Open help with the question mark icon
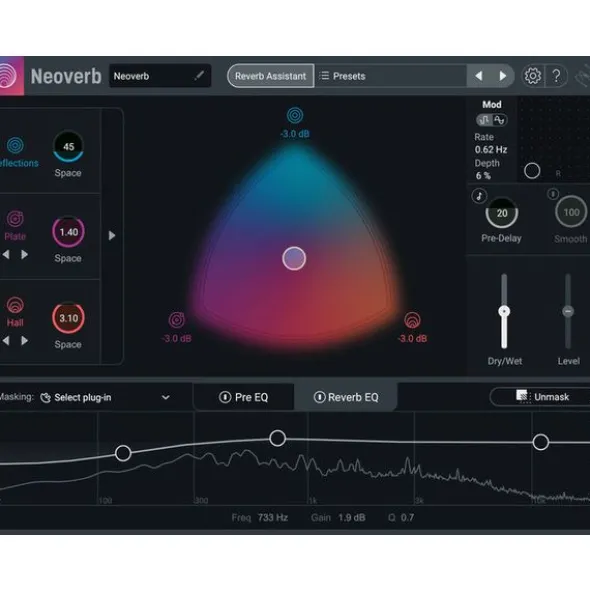The image size is (590, 591). [556, 76]
